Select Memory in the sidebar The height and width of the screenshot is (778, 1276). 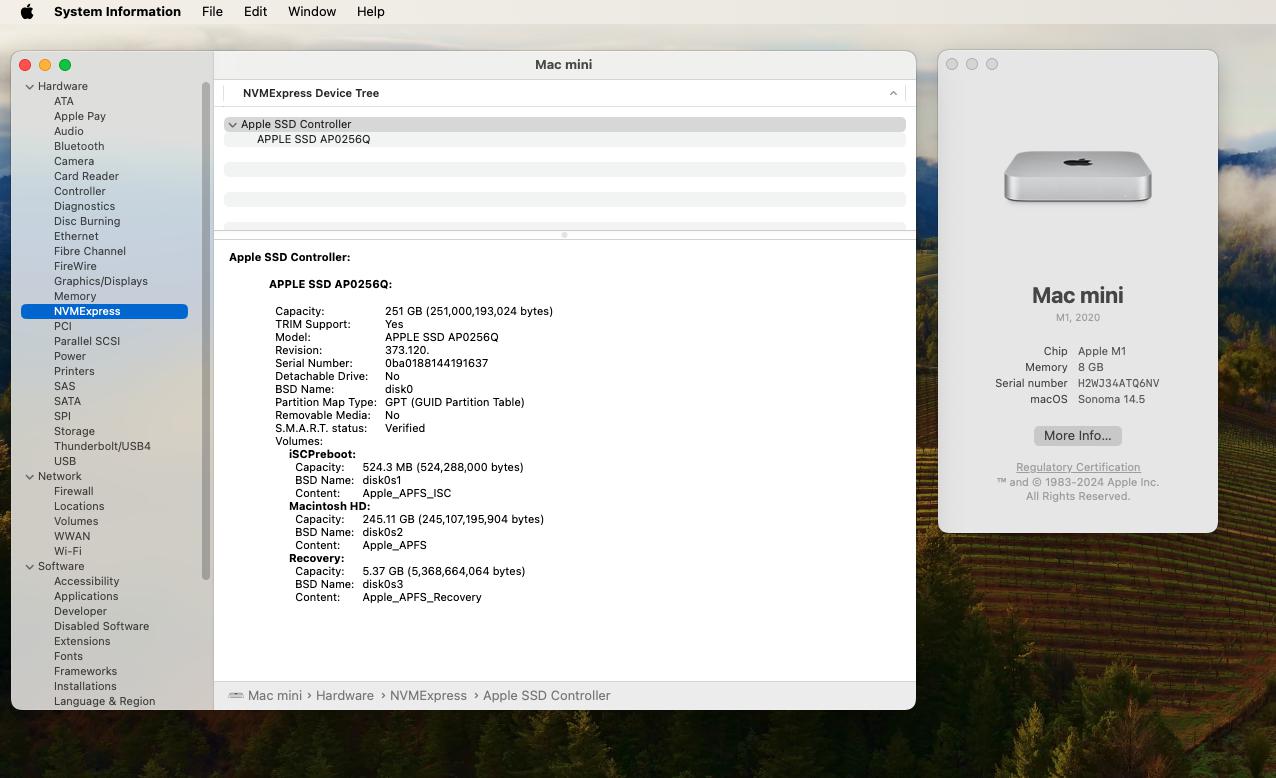tap(75, 296)
